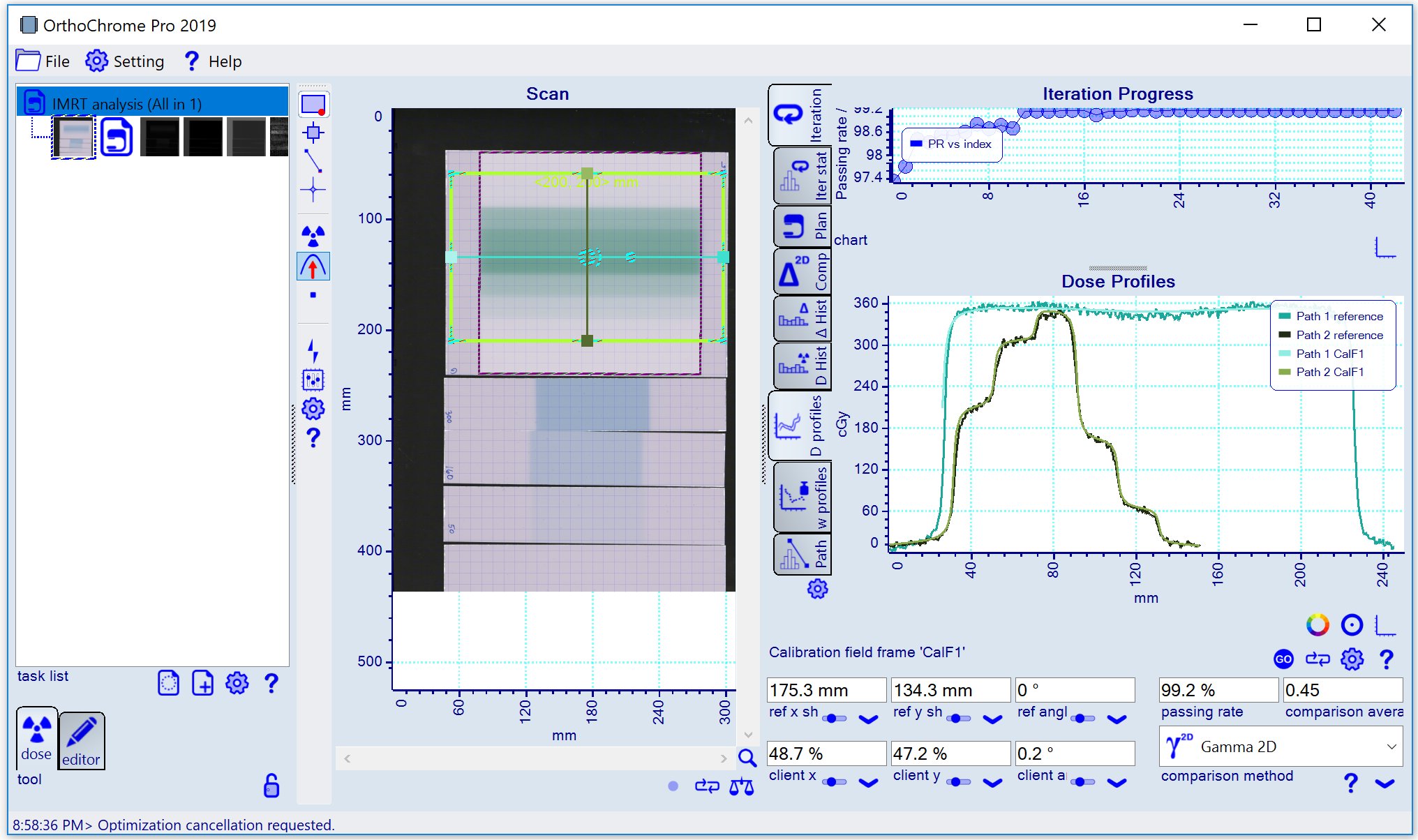Switch to the editor tool tab
This screenshot has width=1418, height=840.
click(81, 740)
